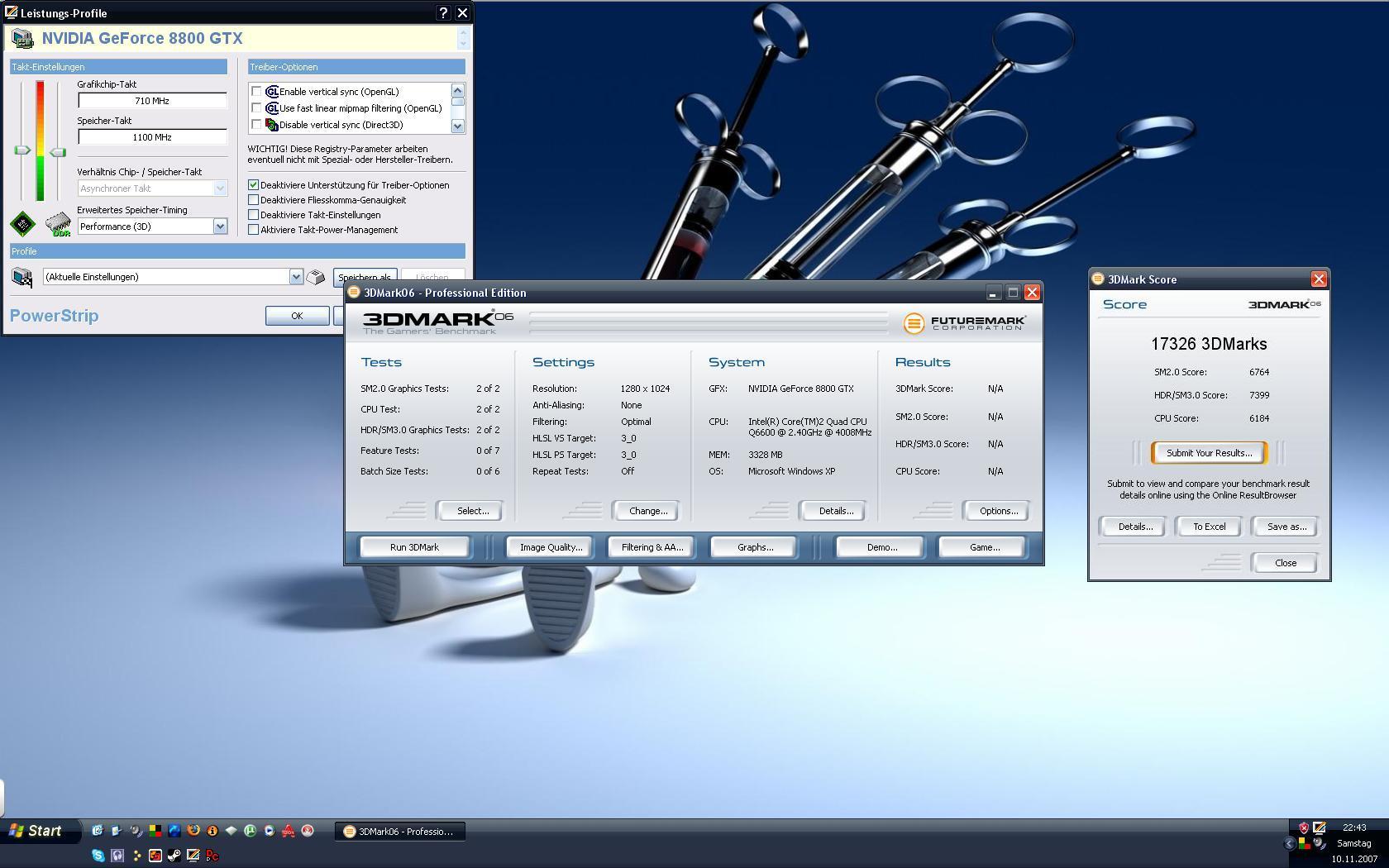Viewport: 1389px width, 868px height.
Task: Click the DDR memory chip icon
Action: 58,224
